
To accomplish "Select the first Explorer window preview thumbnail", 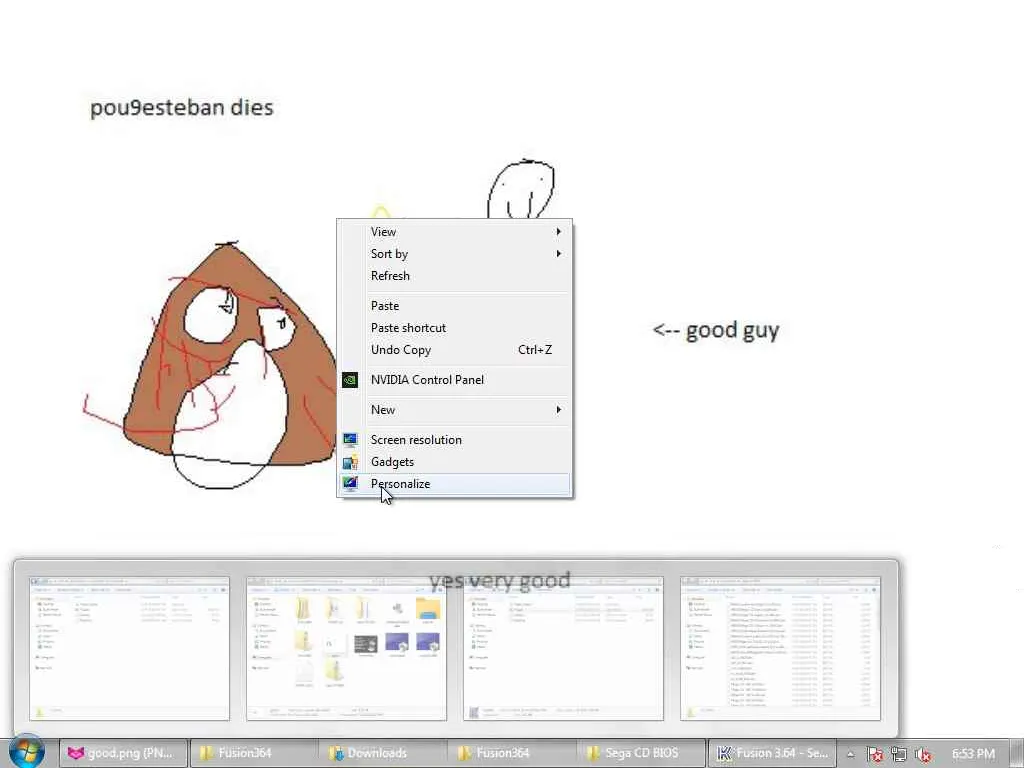I will 129,648.
